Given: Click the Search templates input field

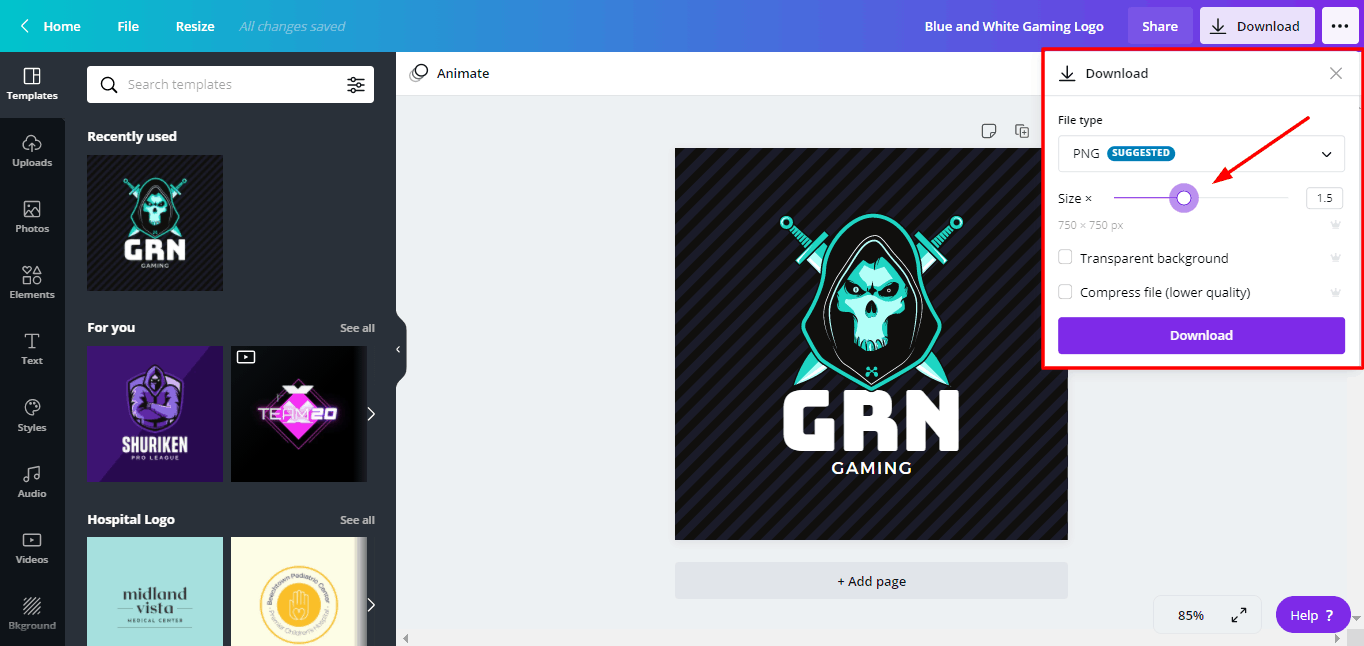Looking at the screenshot, I should pos(230,85).
